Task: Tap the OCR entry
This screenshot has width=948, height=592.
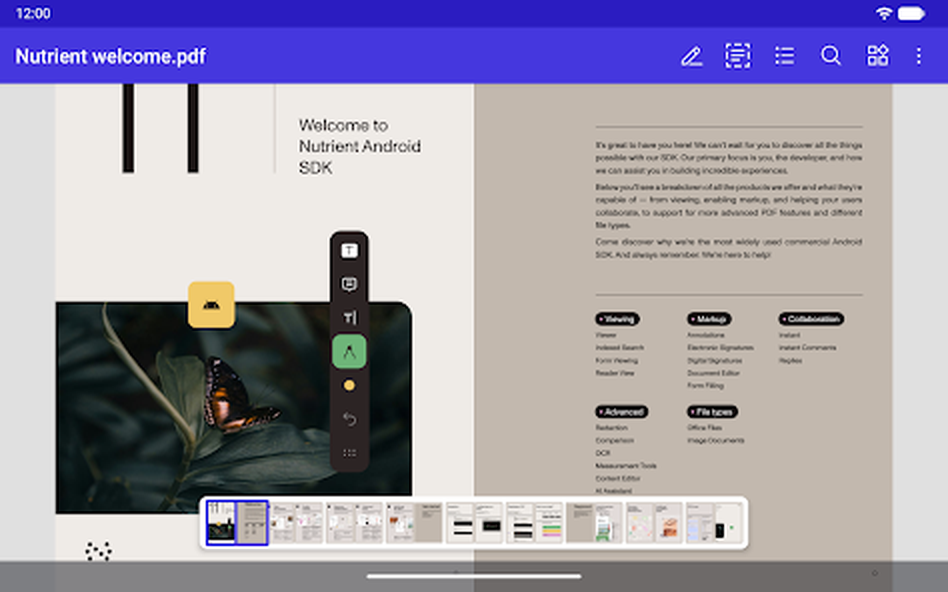Action: pos(603,453)
